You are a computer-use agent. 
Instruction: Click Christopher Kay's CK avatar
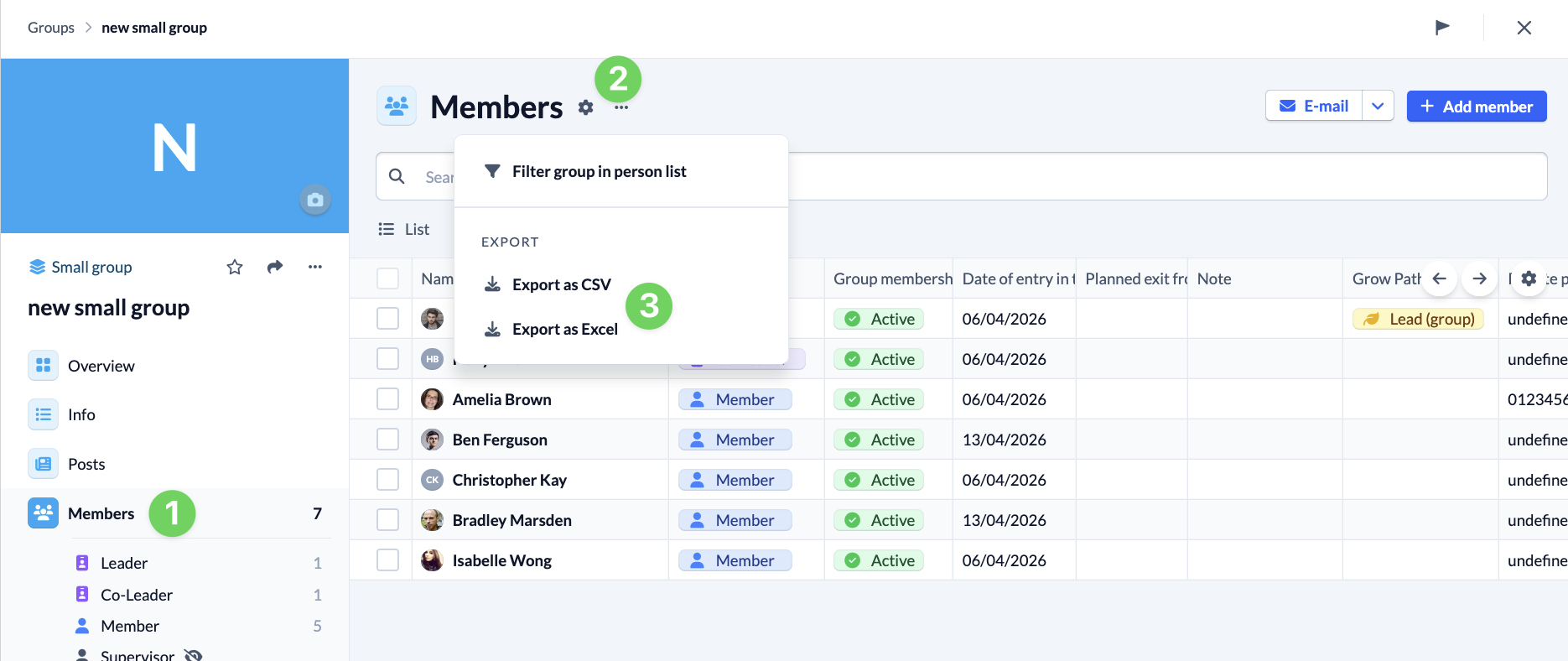[432, 480]
